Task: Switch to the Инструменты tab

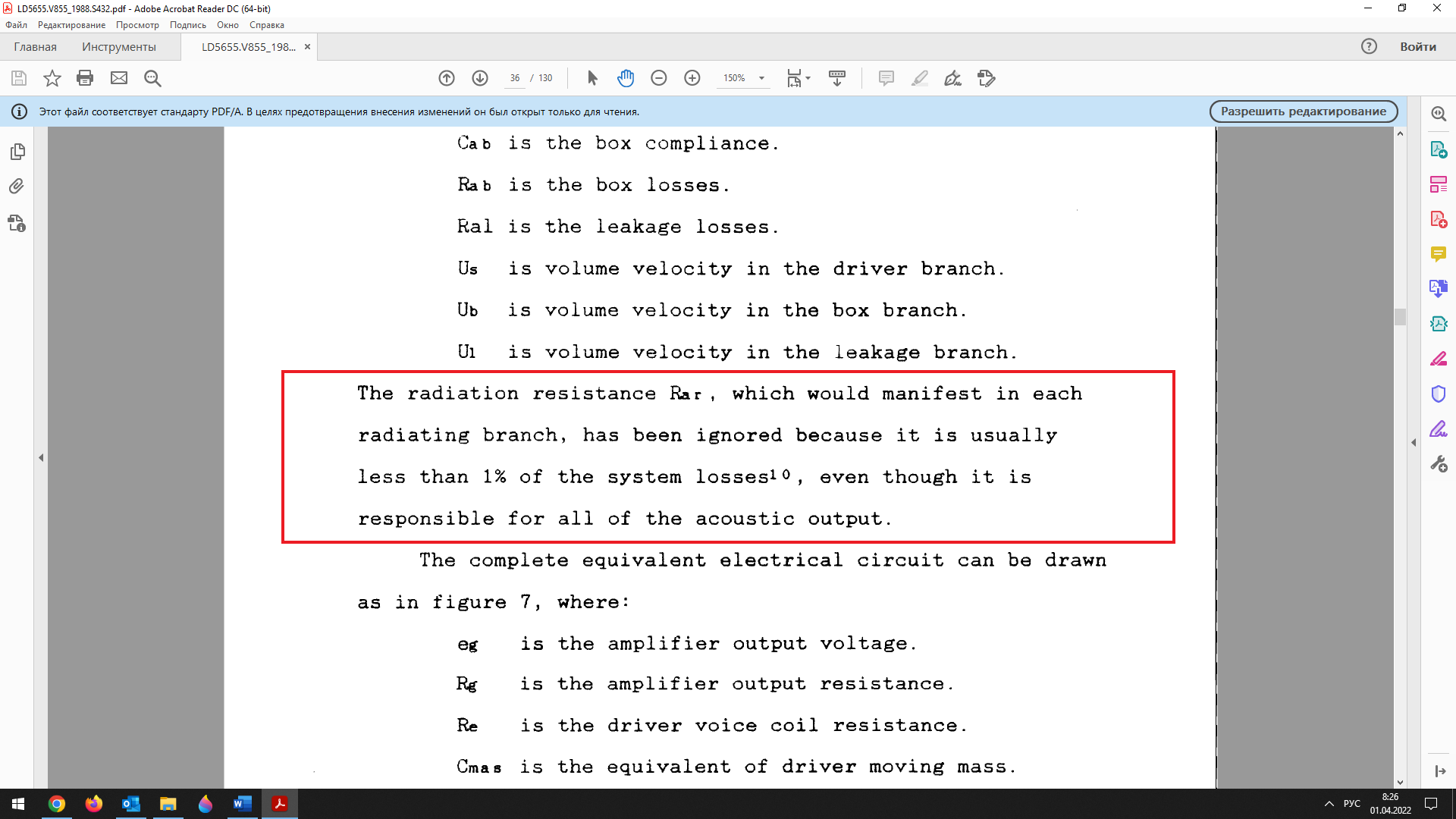Action: coord(119,47)
